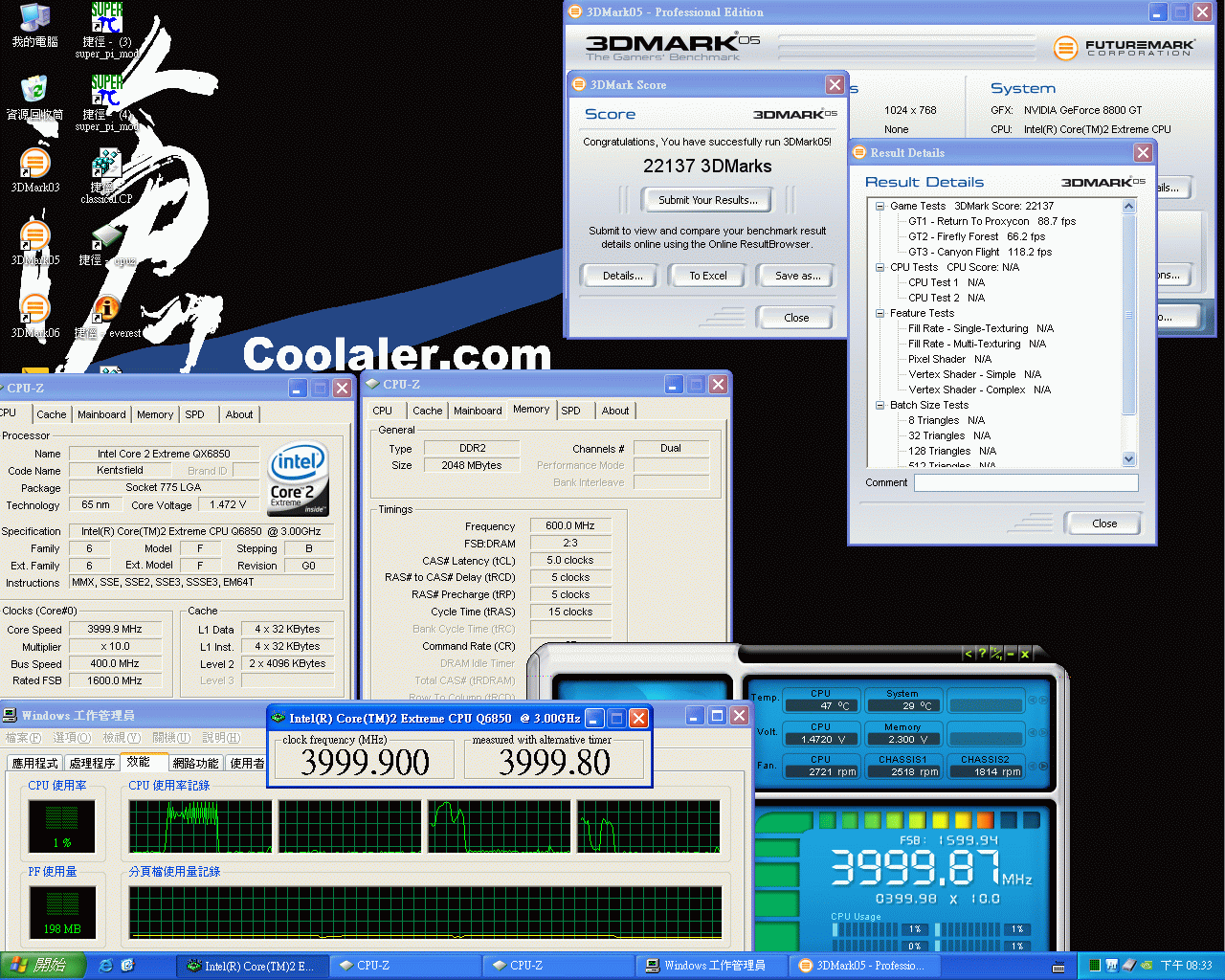Click the To Excel button

click(x=708, y=276)
